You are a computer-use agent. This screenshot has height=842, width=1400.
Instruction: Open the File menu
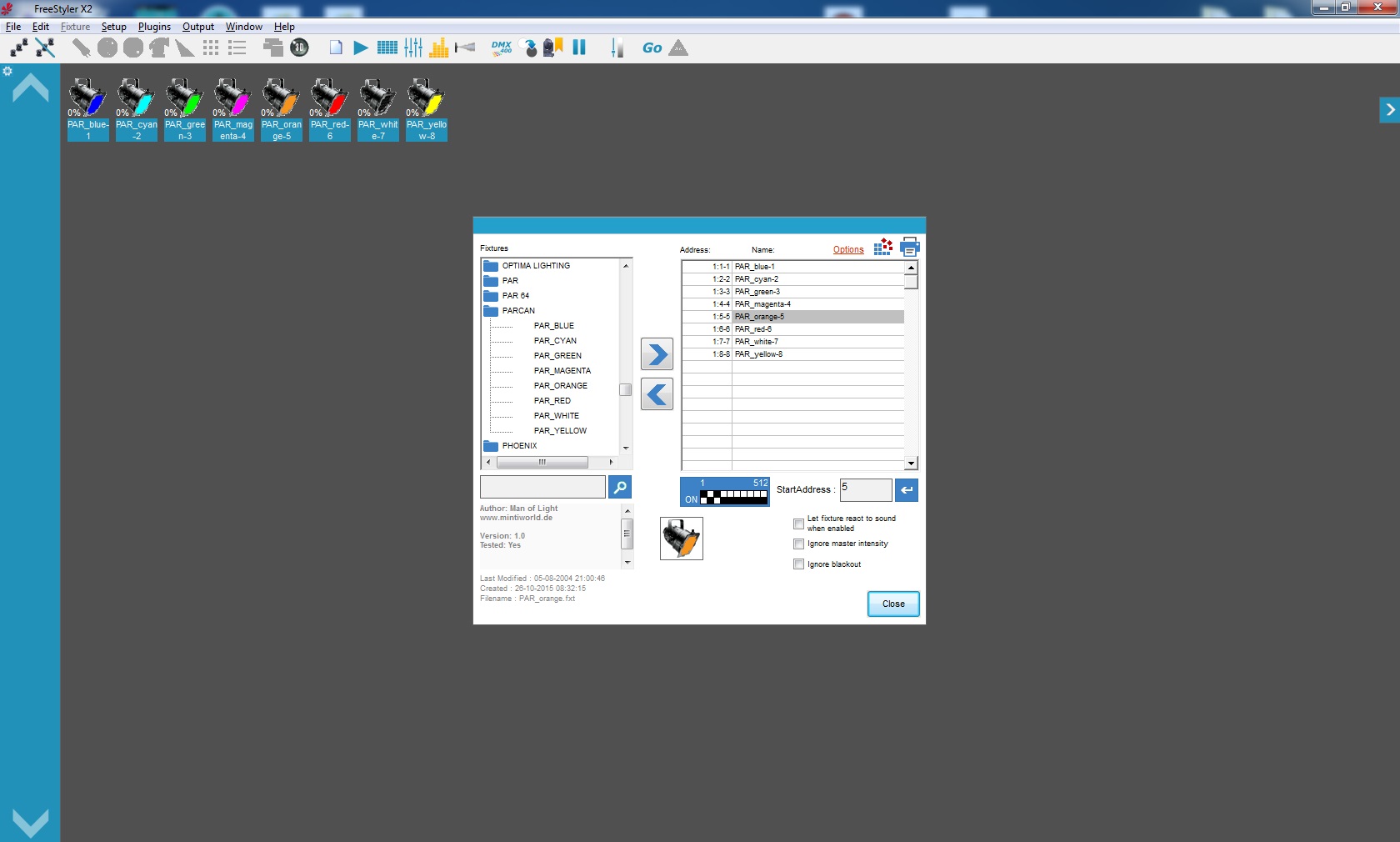point(13,27)
